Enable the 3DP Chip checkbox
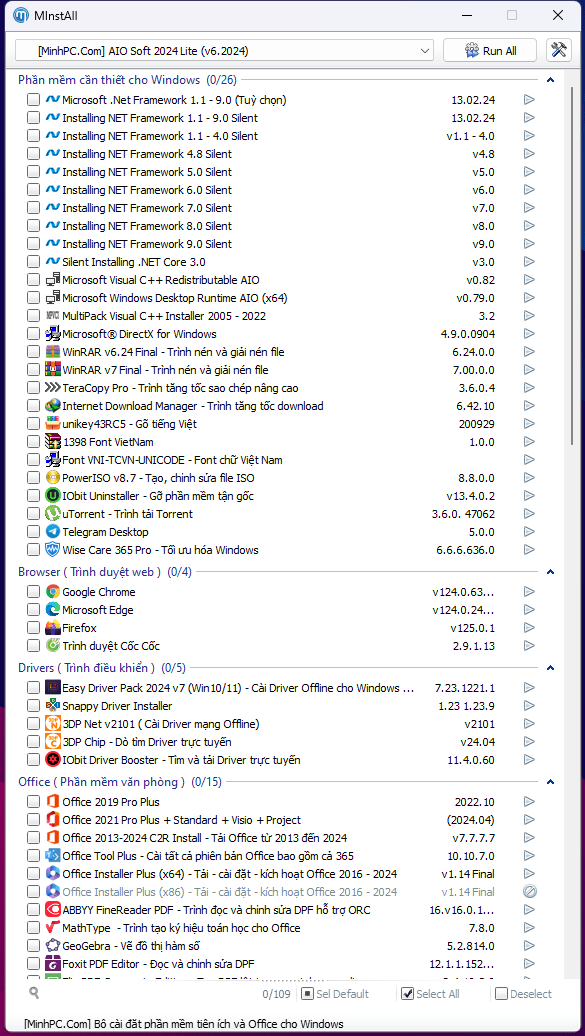585x1036 pixels. (x=33, y=742)
